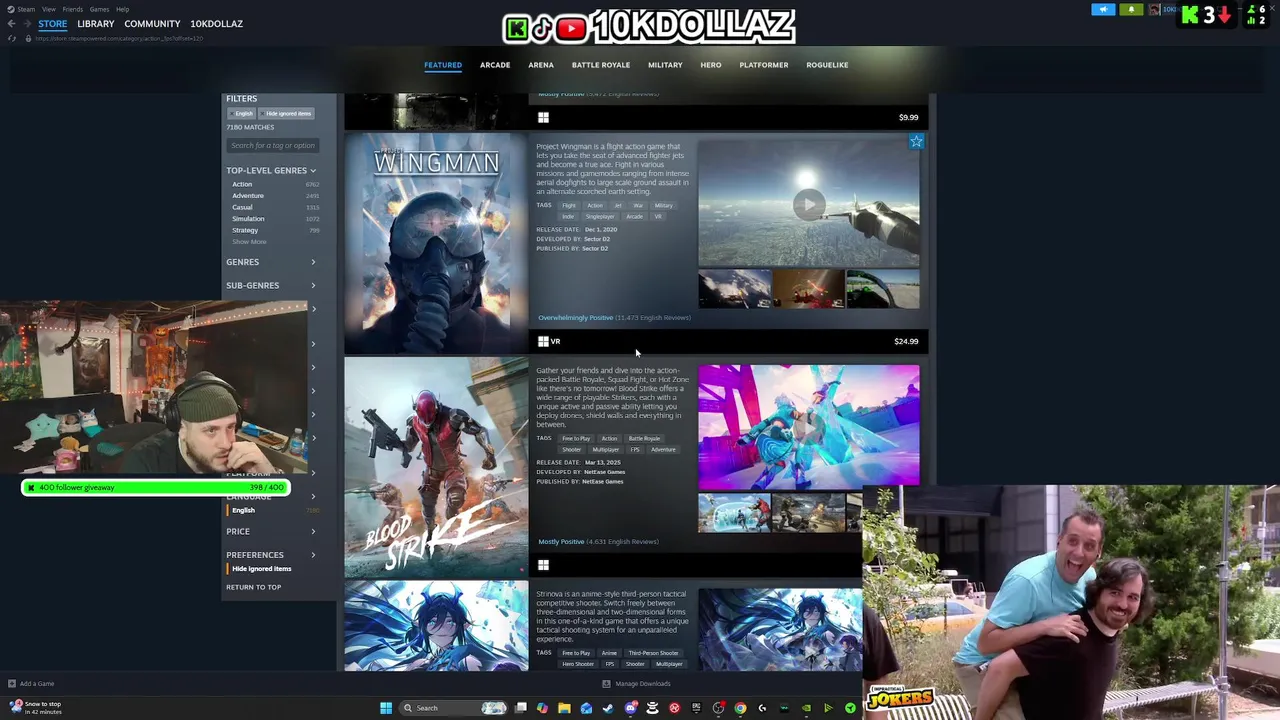Expand the Price filter section
Image resolution: width=1280 pixels, height=720 pixels.
313,531
